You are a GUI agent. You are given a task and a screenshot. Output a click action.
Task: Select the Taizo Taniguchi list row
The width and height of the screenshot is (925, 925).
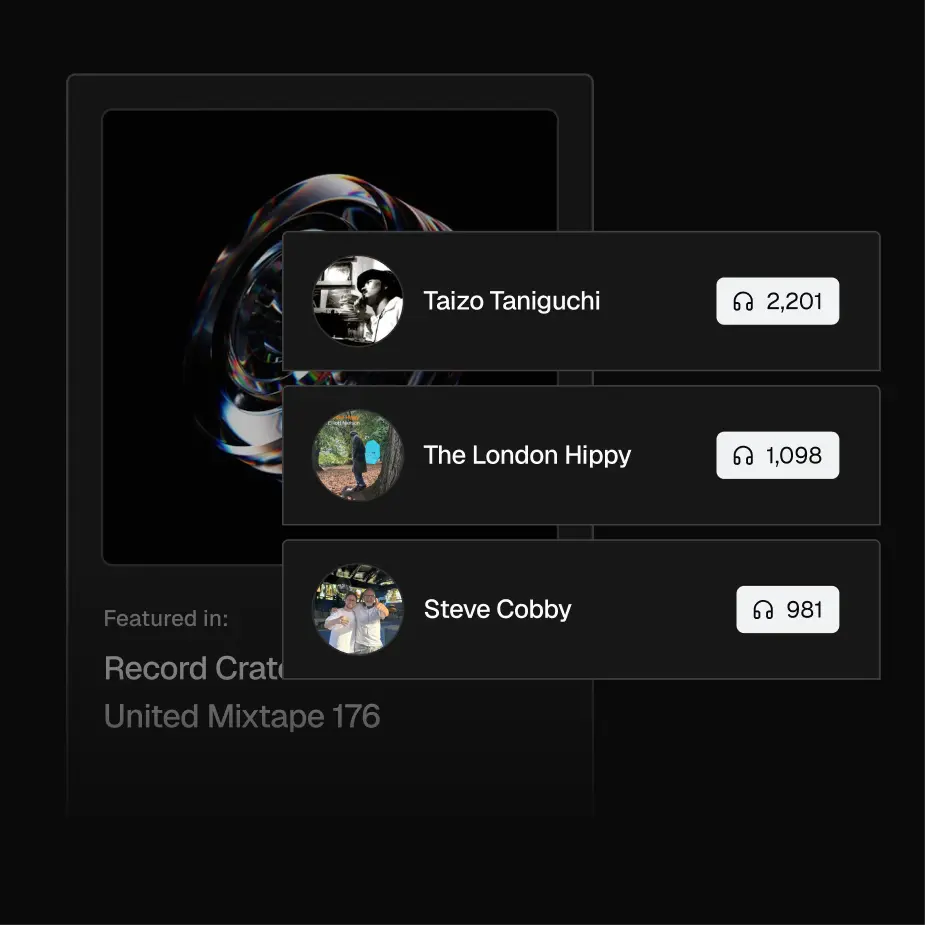pos(581,301)
